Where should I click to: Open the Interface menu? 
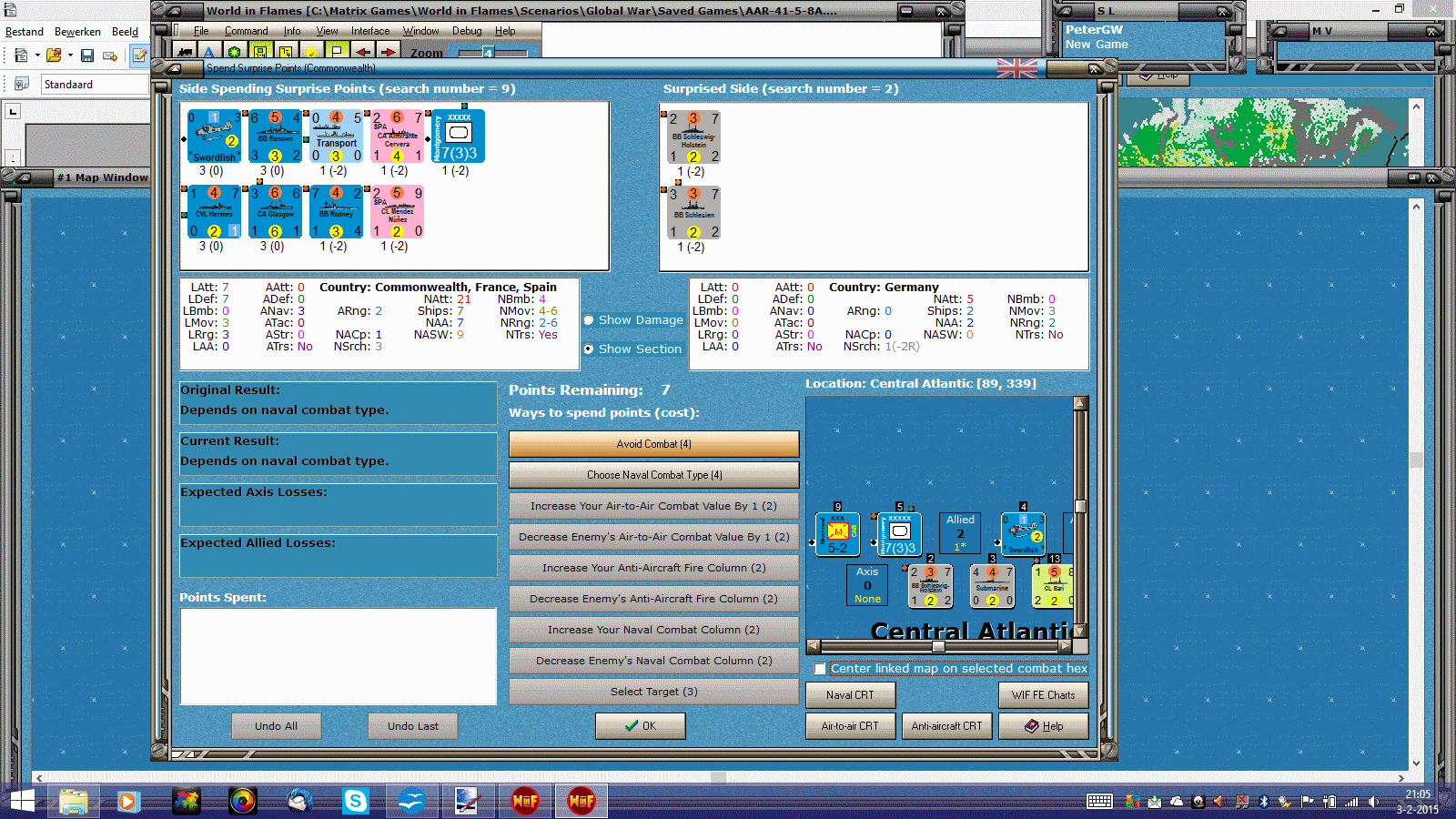[x=370, y=31]
